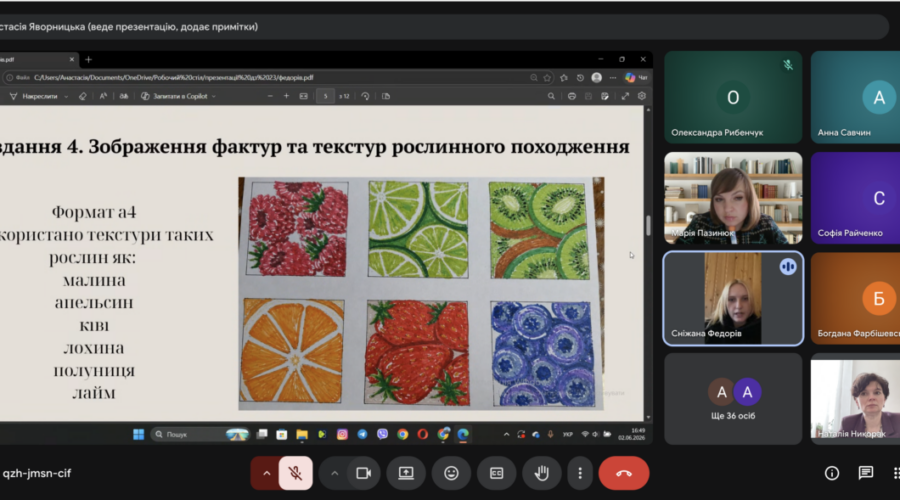Open video settings arrow beside camera

coord(335,473)
